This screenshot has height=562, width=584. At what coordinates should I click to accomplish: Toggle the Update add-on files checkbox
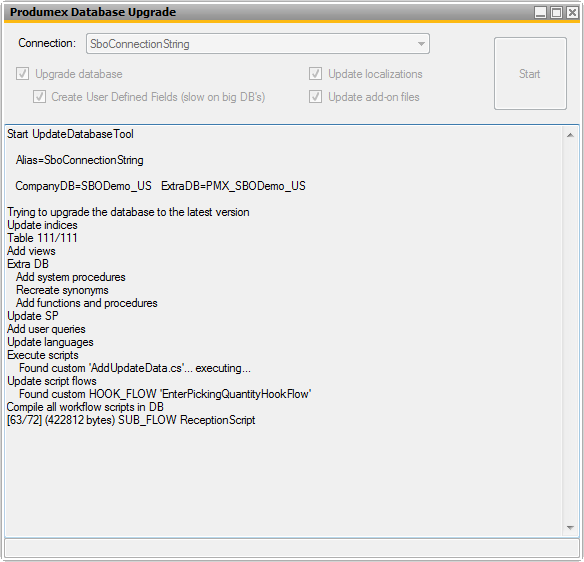[315, 96]
